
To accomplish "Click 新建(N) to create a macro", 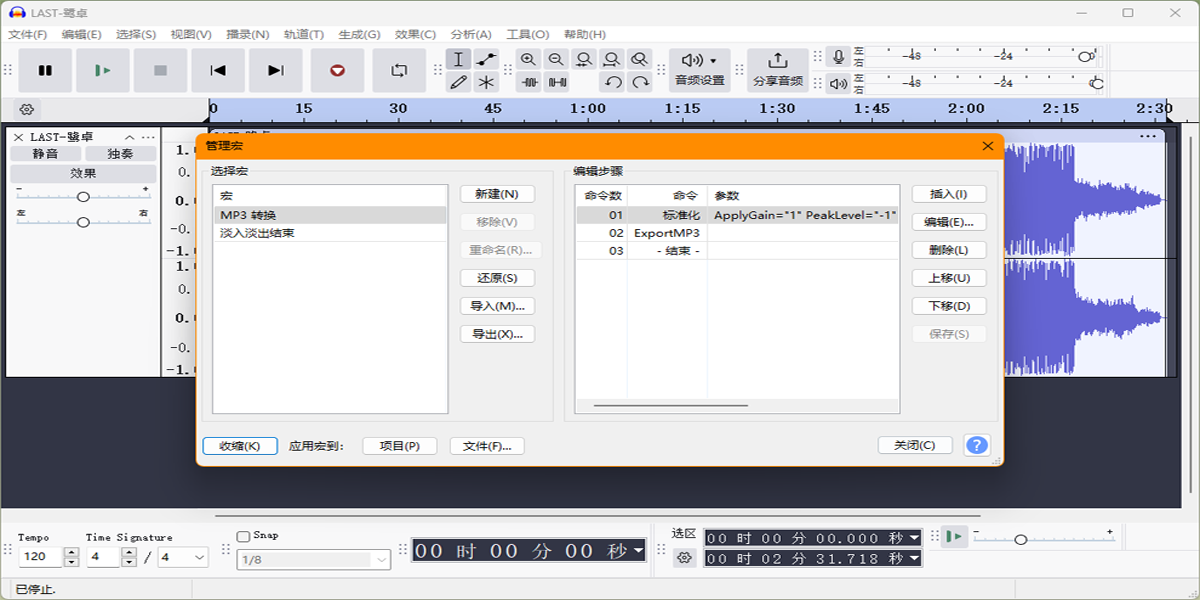I will [x=497, y=193].
